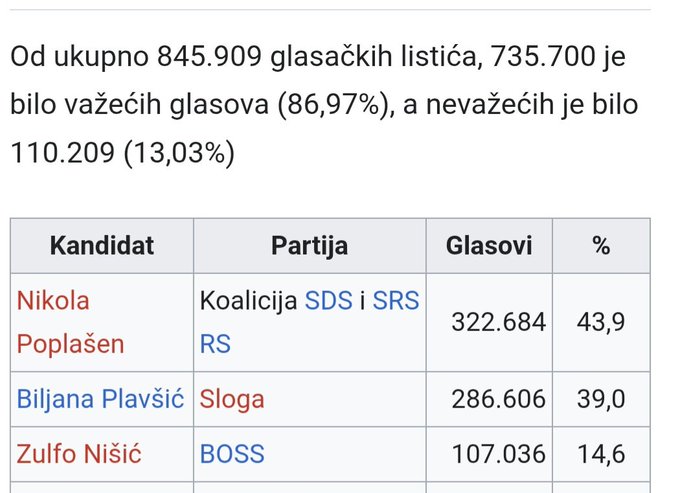Image resolution: width=680 pixels, height=493 pixels.
Task: Open the SRS RS party link
Action: (x=396, y=300)
